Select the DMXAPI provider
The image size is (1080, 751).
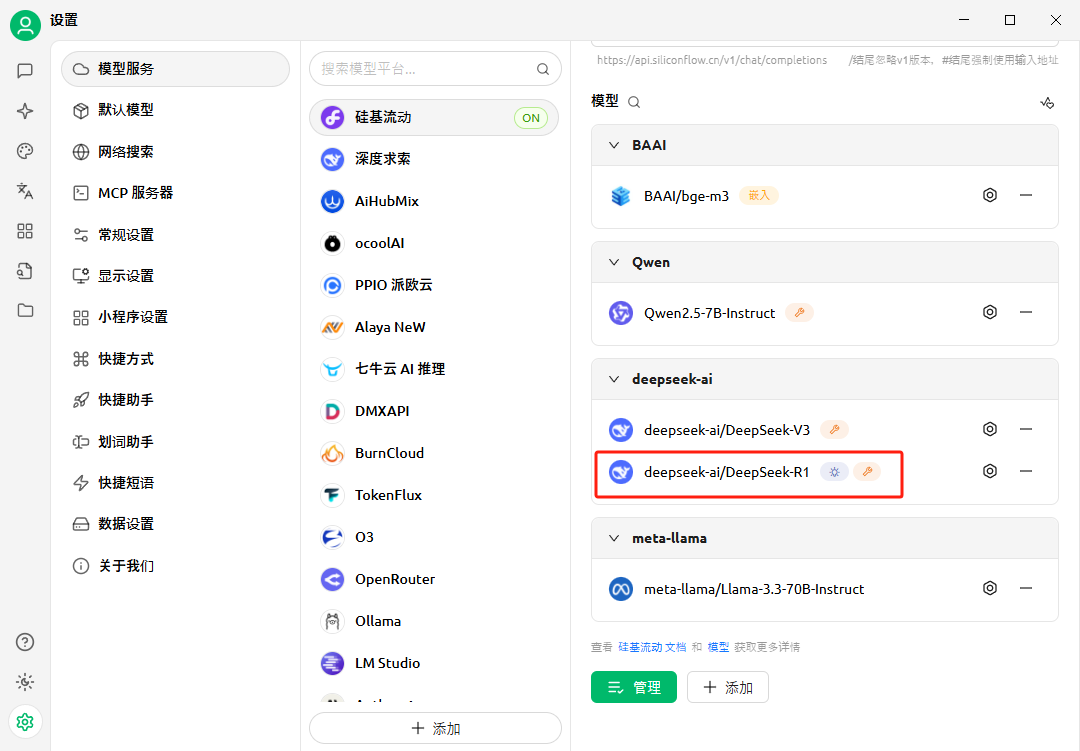tap(434, 411)
